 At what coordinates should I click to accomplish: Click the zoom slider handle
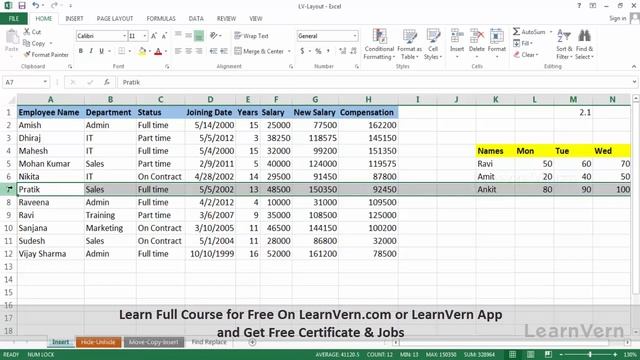pyautogui.click(x=590, y=354)
